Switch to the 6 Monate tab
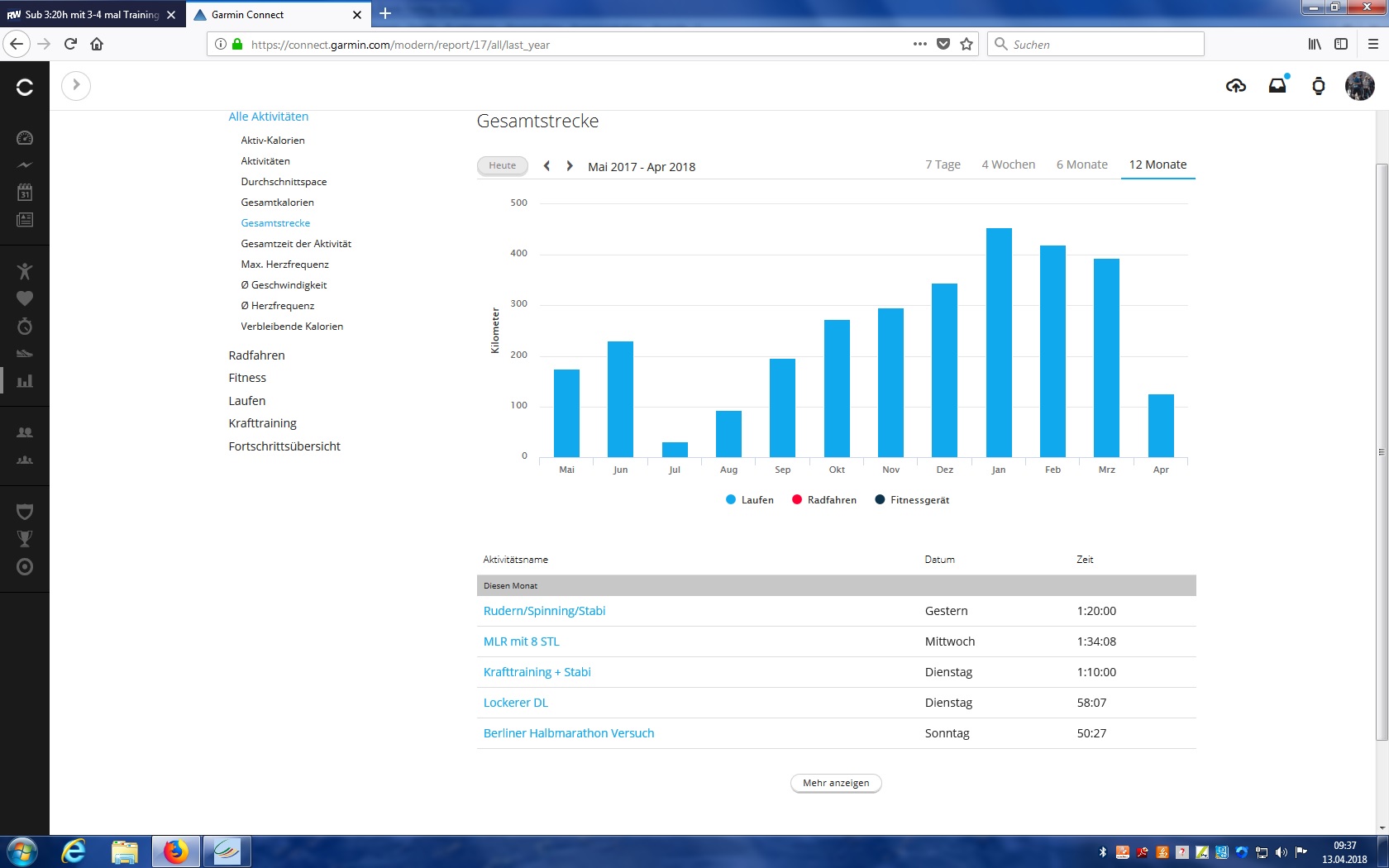The width and height of the screenshot is (1389, 868). (x=1081, y=165)
